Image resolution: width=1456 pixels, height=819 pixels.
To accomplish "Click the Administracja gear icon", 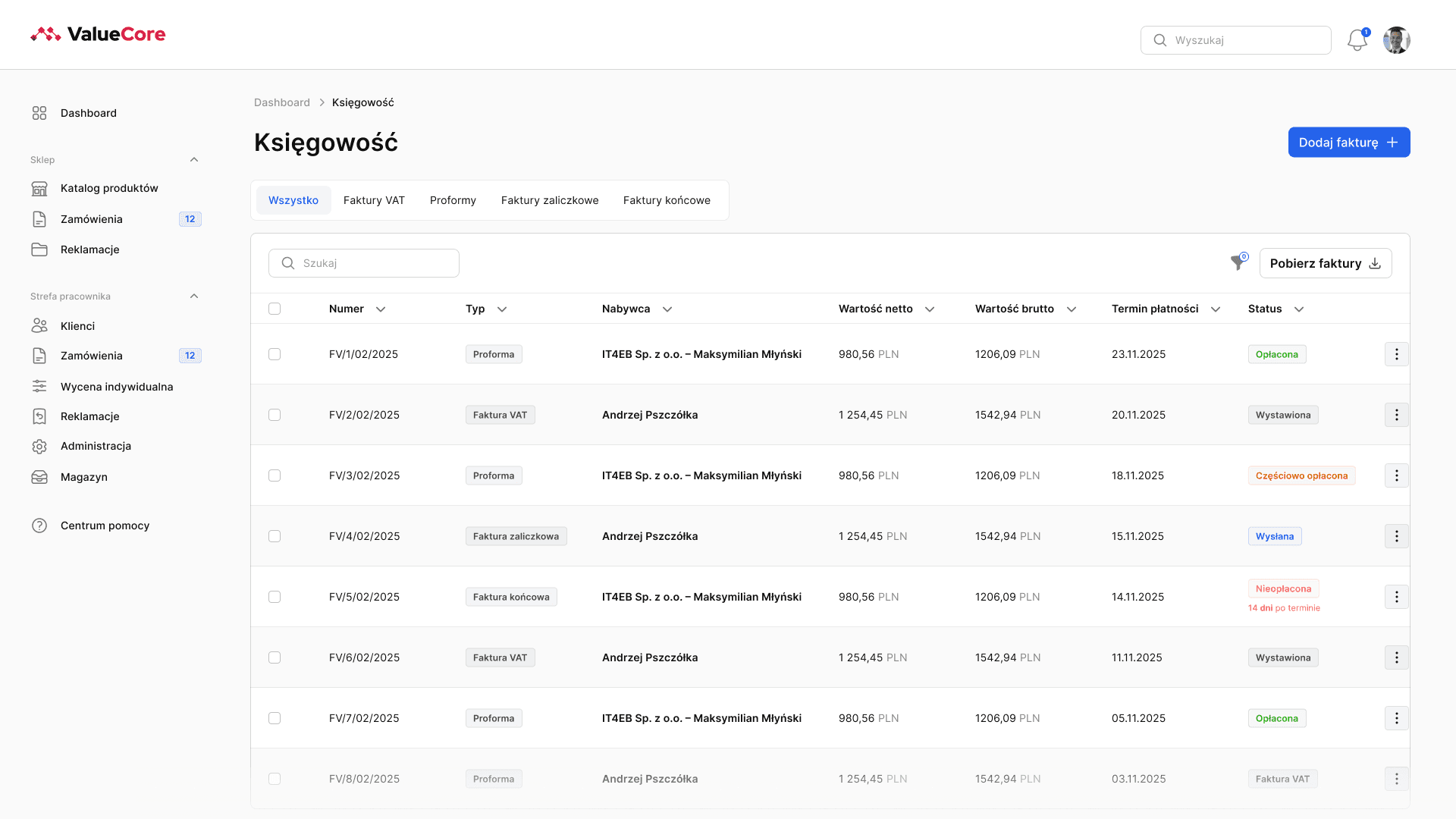I will pos(39,447).
